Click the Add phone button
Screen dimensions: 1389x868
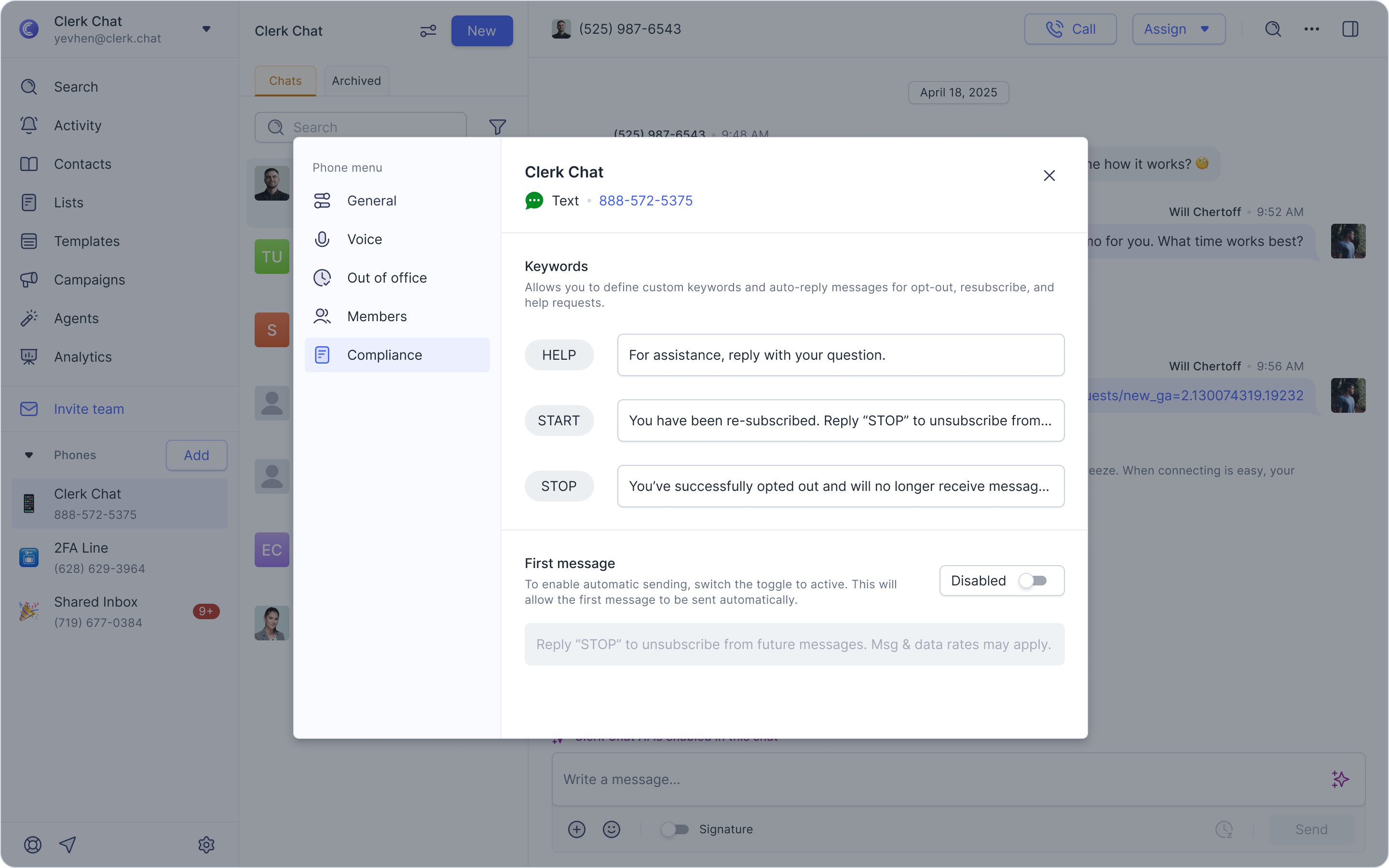[196, 455]
